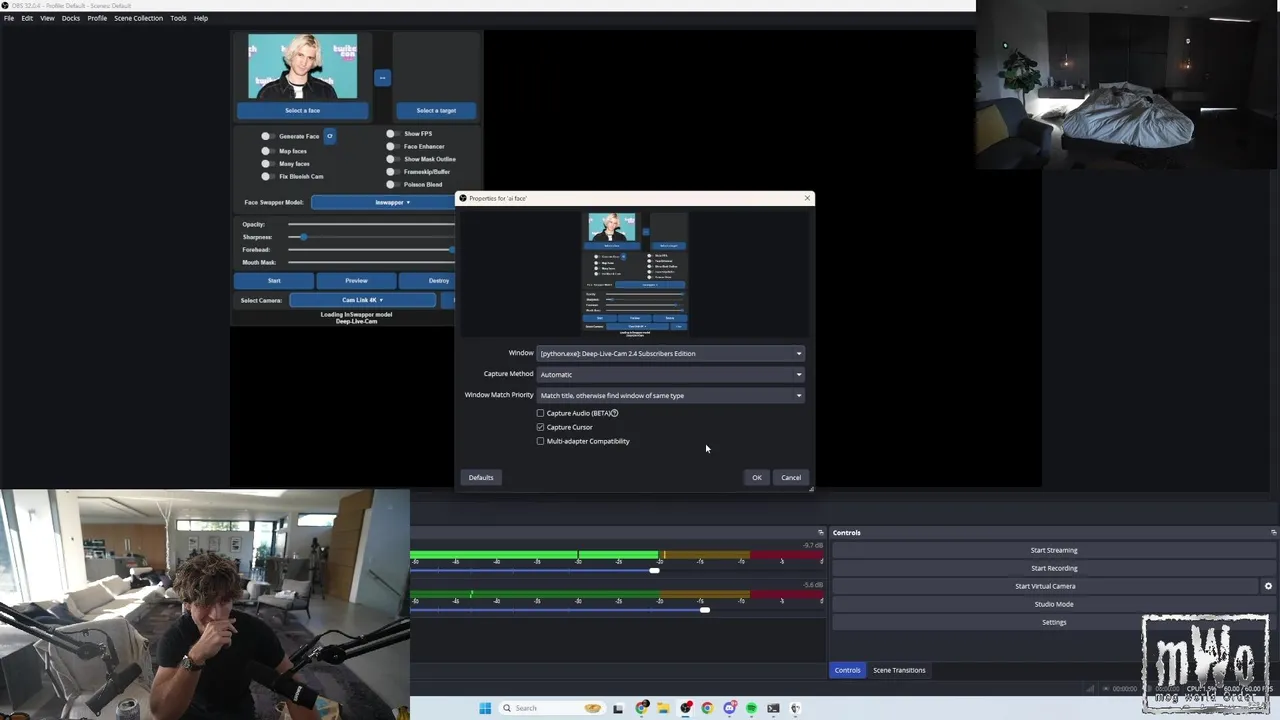Viewport: 1280px width, 720px height.
Task: Click Start Recording
Action: pos(1054,568)
